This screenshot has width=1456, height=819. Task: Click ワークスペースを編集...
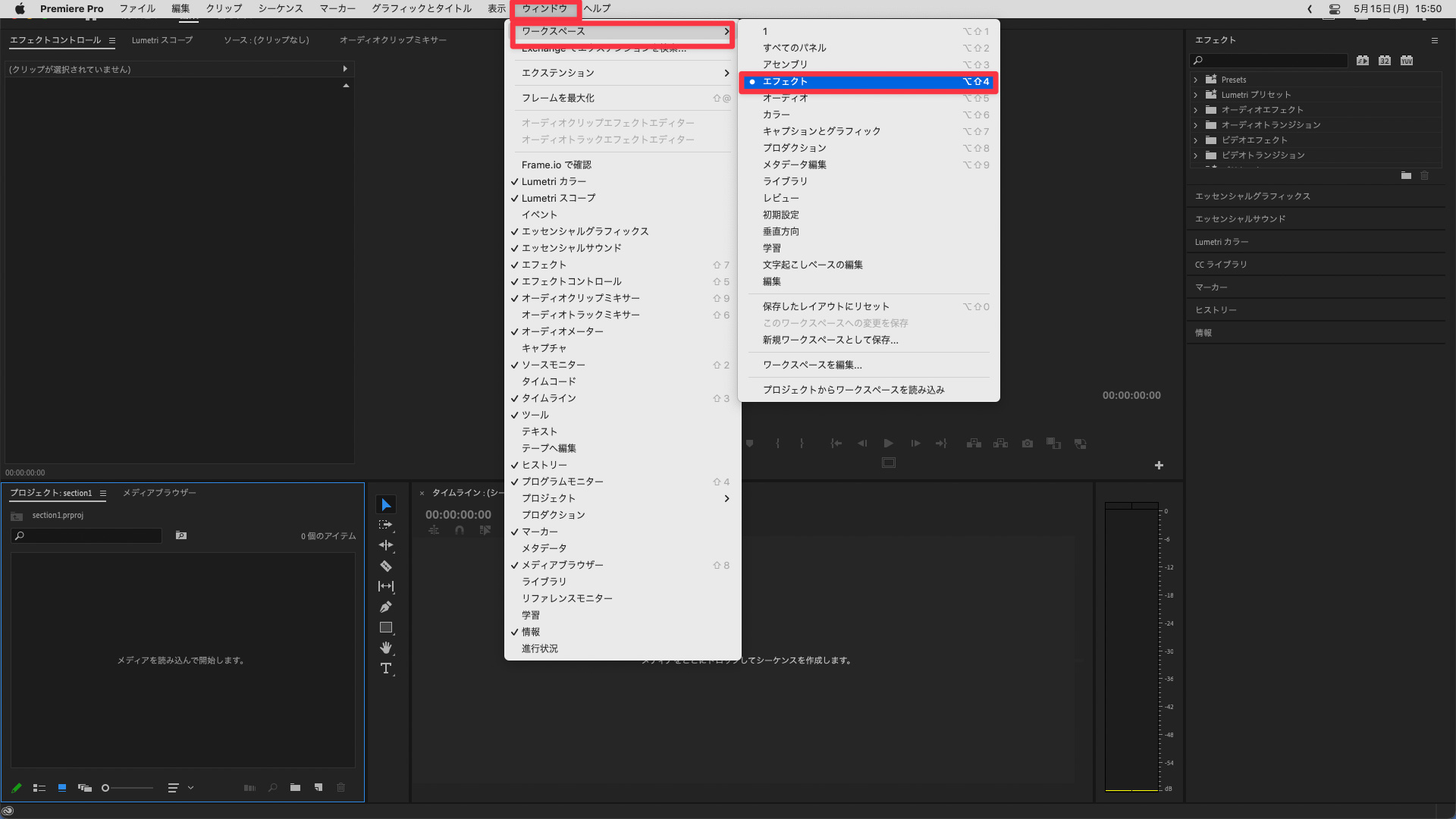[812, 365]
